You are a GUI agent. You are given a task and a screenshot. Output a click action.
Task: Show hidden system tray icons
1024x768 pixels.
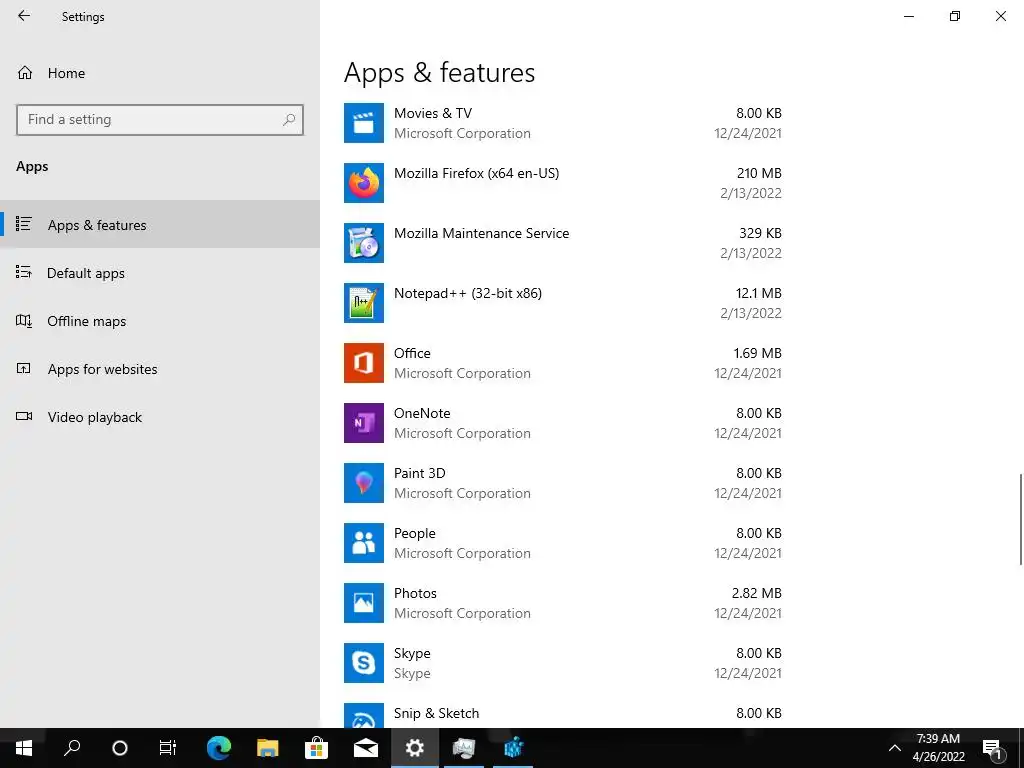895,748
